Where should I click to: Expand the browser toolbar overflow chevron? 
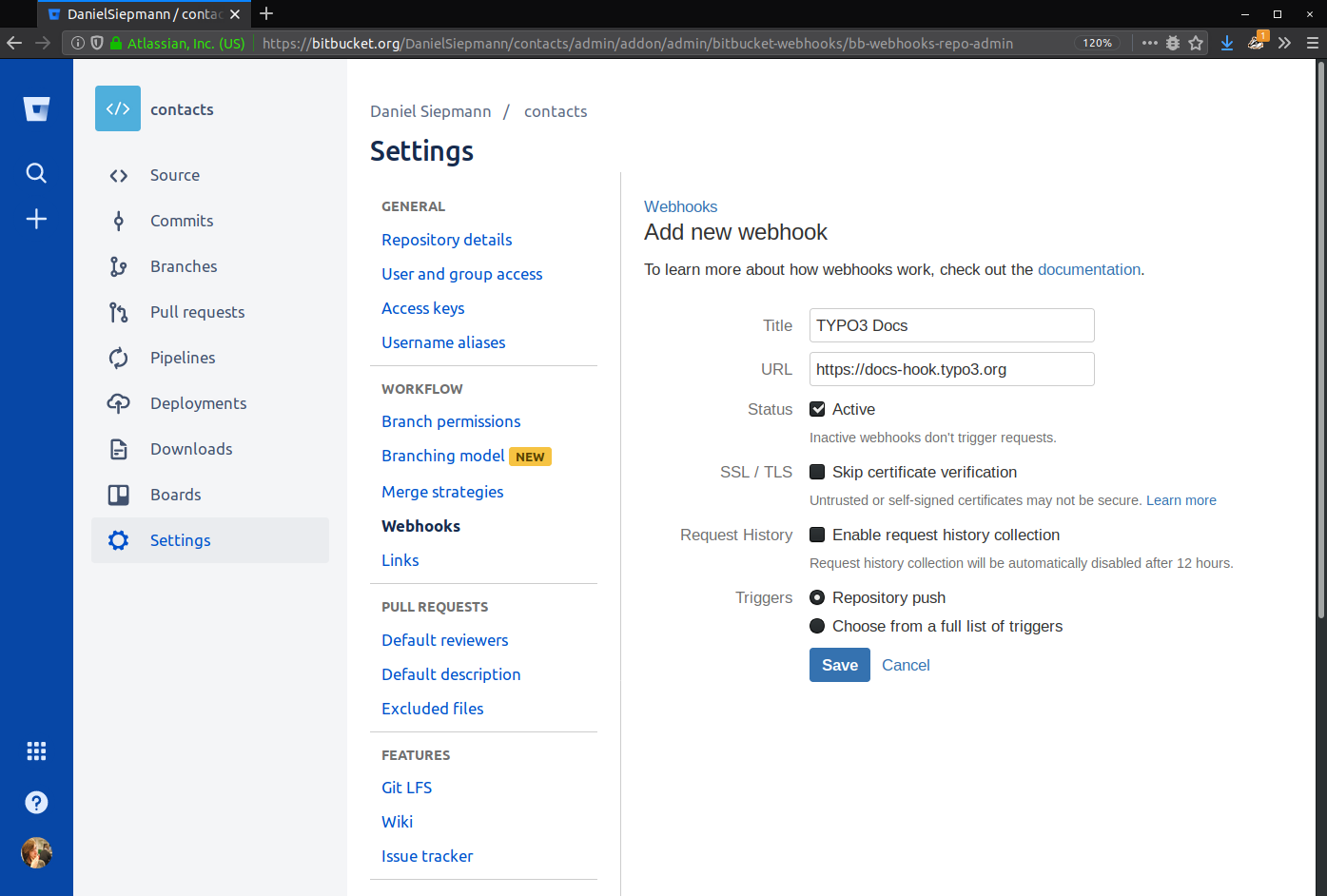click(x=1284, y=43)
